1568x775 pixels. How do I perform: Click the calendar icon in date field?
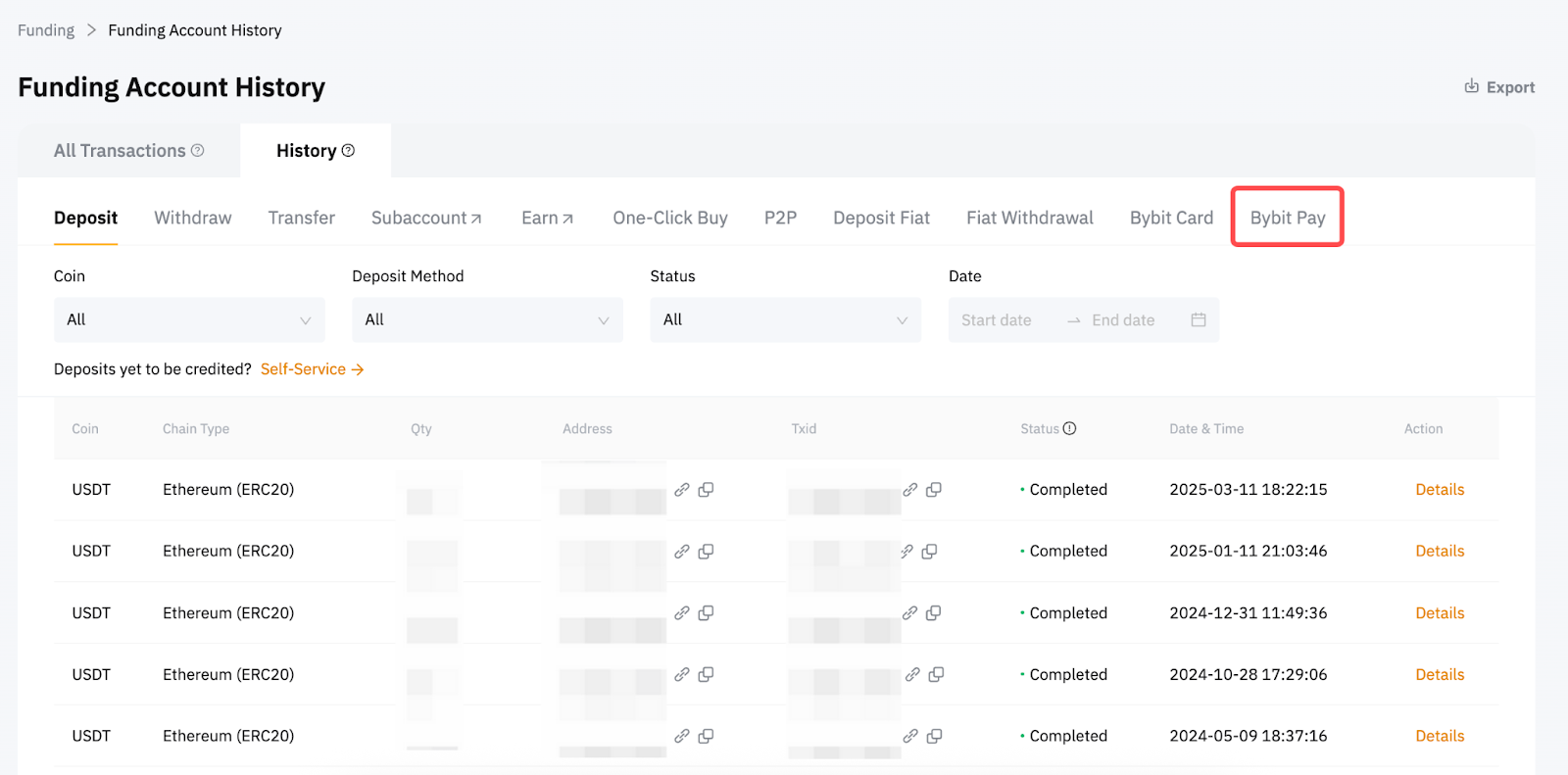[x=1198, y=319]
